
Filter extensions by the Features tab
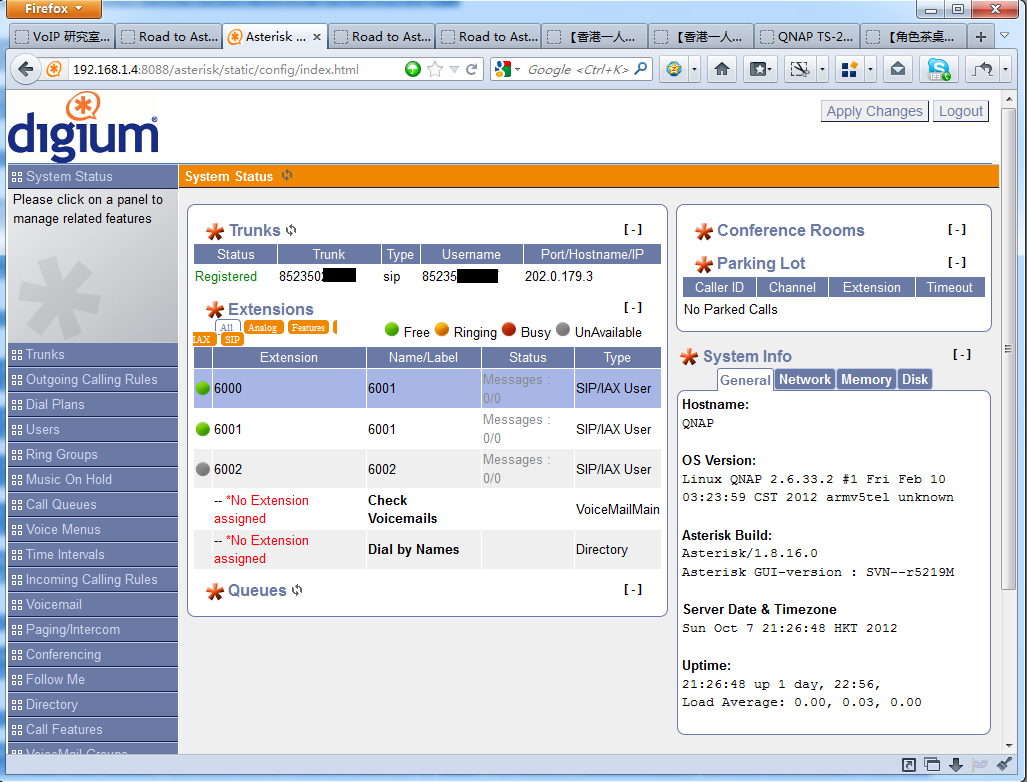click(x=308, y=327)
